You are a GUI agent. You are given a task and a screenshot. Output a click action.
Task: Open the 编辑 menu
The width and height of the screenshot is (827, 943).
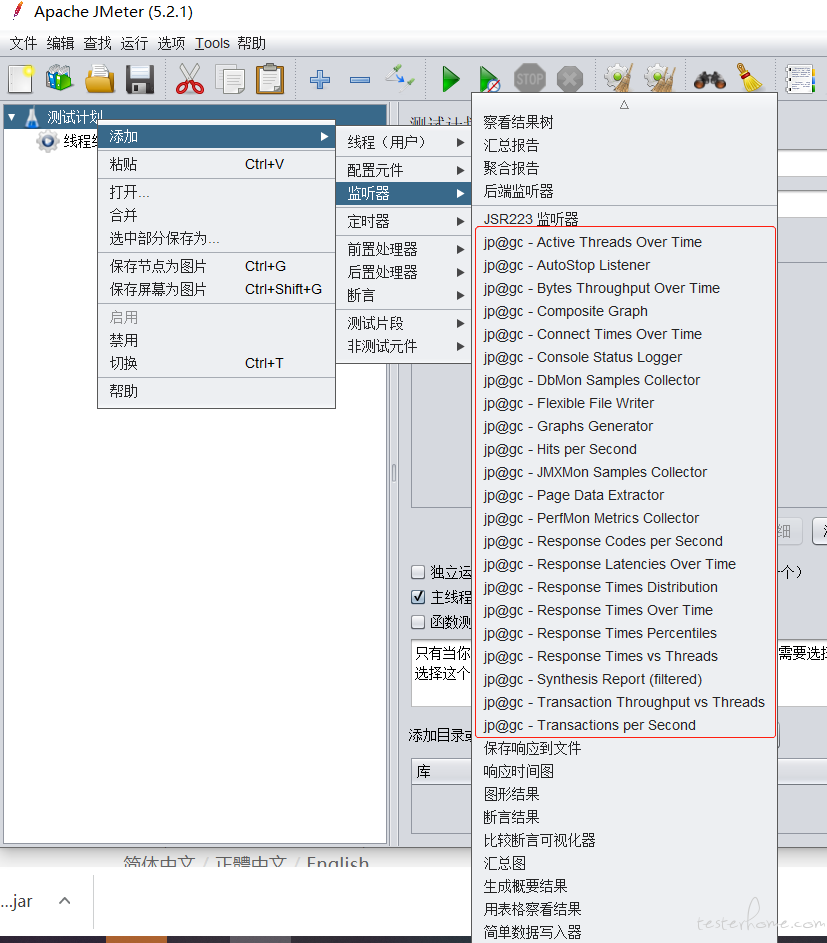coord(60,43)
